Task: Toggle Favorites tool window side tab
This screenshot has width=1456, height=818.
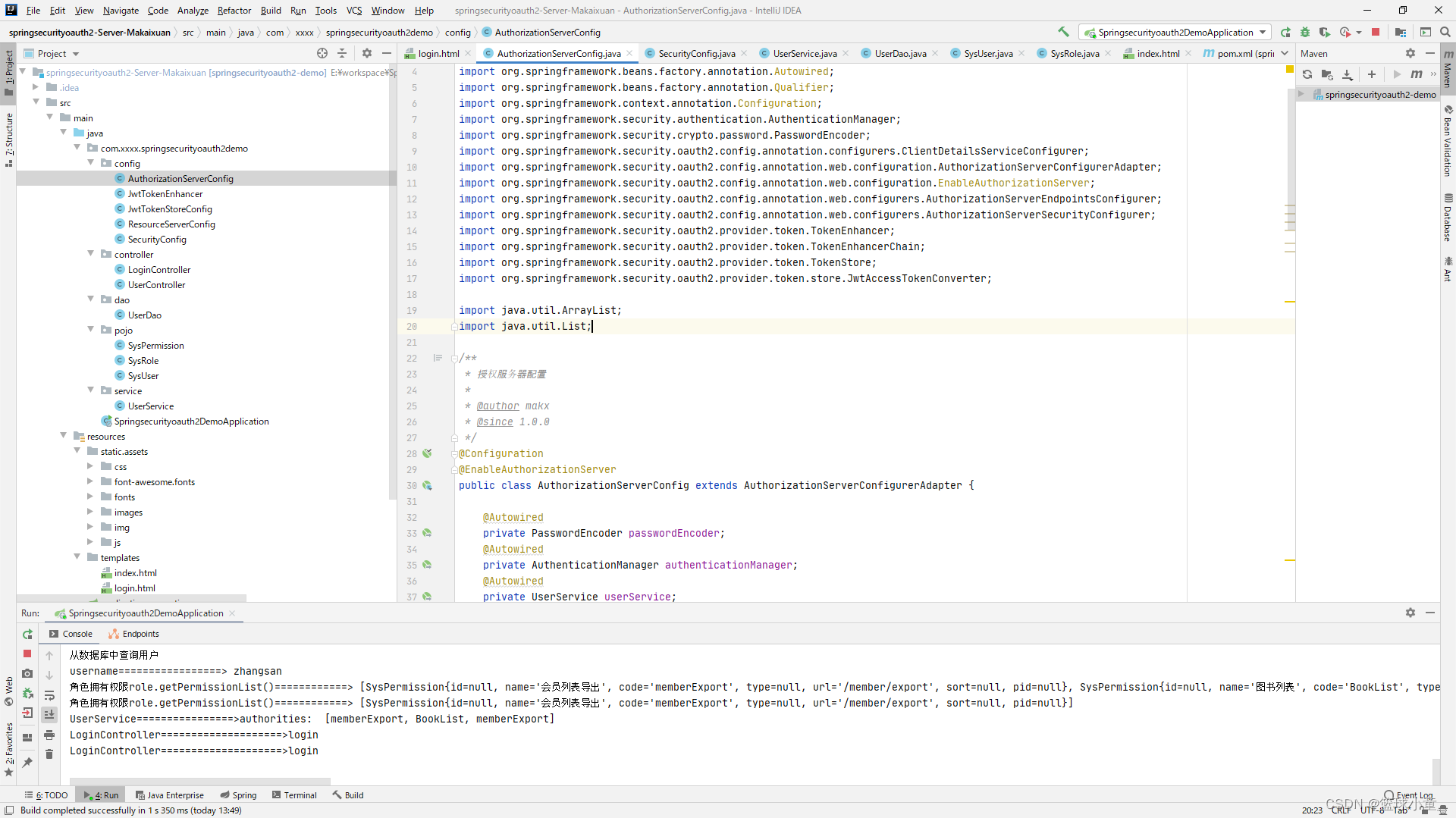Action: pos(8,749)
